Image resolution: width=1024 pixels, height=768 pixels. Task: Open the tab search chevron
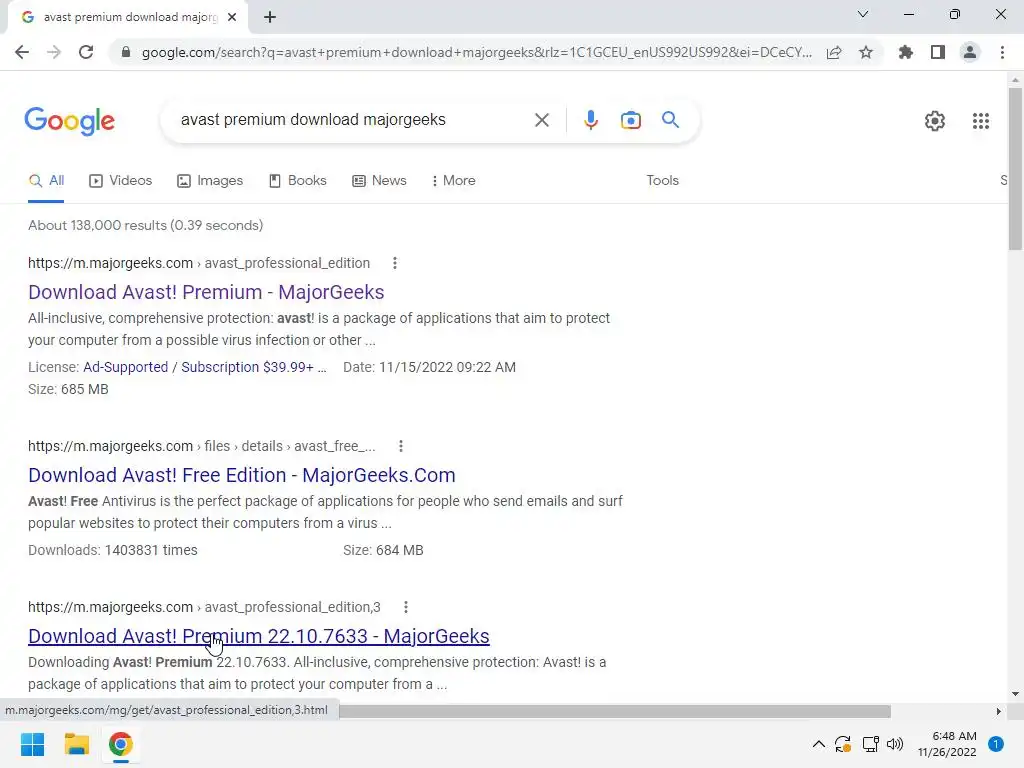tap(863, 14)
